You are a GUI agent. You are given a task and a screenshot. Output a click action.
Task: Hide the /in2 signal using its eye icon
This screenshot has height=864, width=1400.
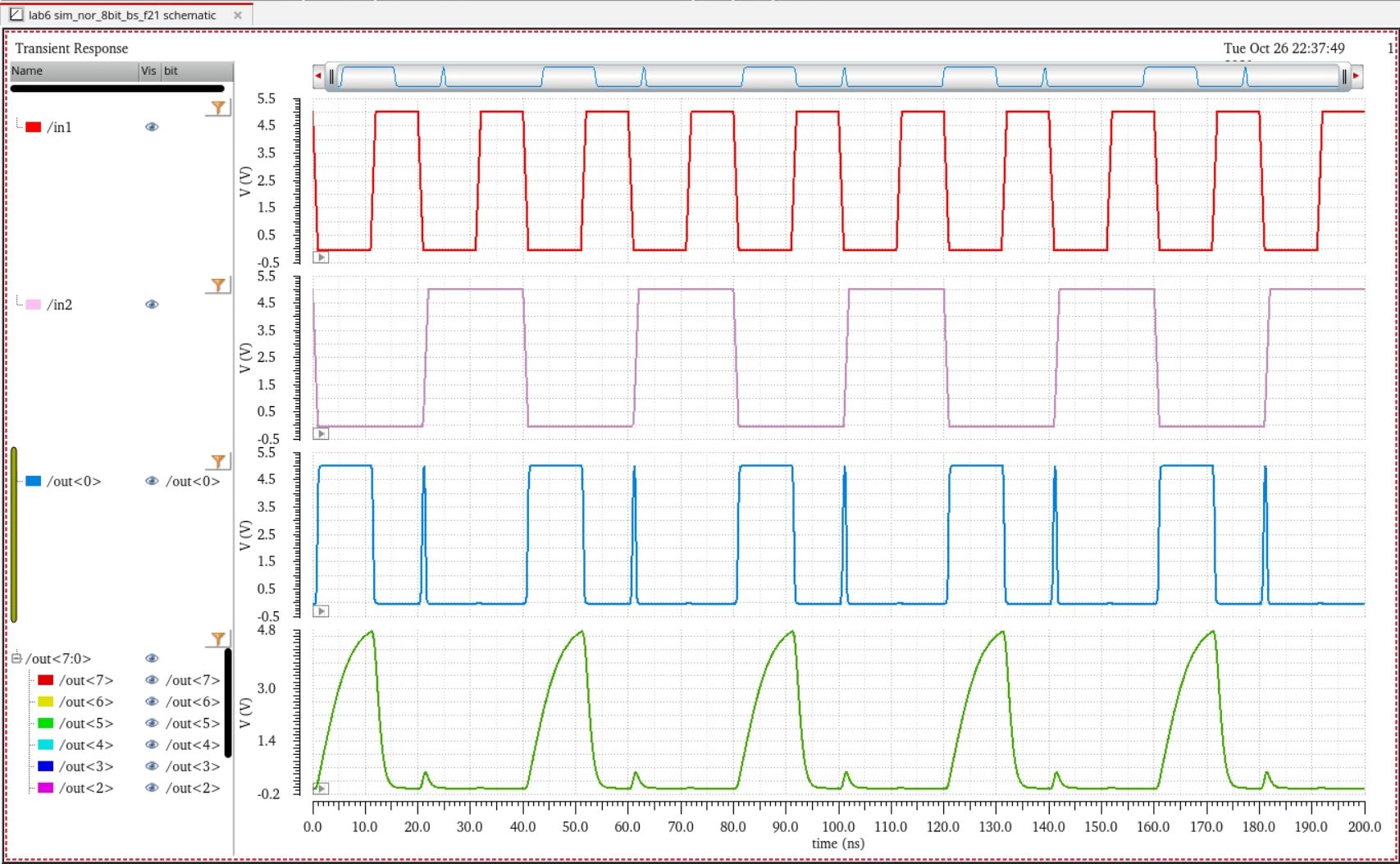pyautogui.click(x=152, y=304)
